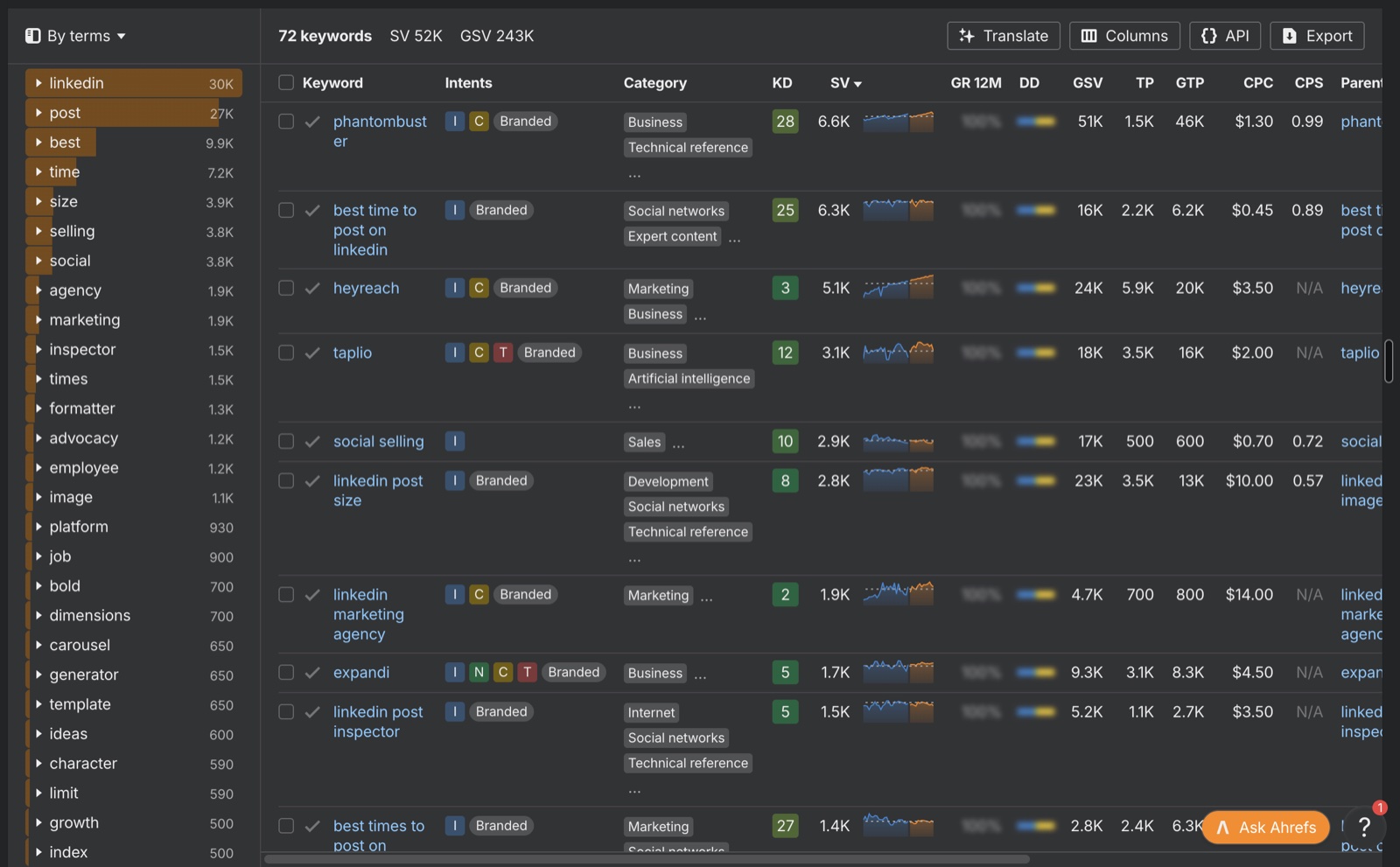This screenshot has height=867, width=1400.
Task: Click the vertical page scrollbar thumb
Action: 1389,360
